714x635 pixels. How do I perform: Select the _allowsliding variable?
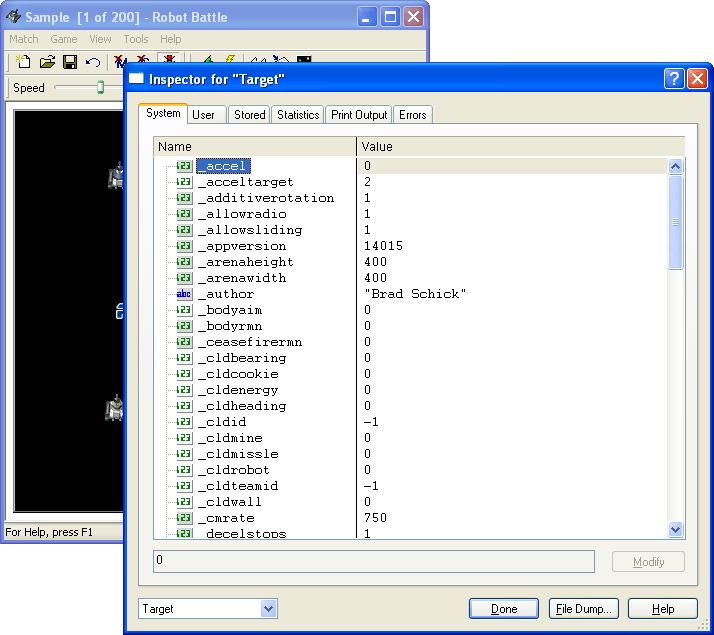pyautogui.click(x=250, y=230)
